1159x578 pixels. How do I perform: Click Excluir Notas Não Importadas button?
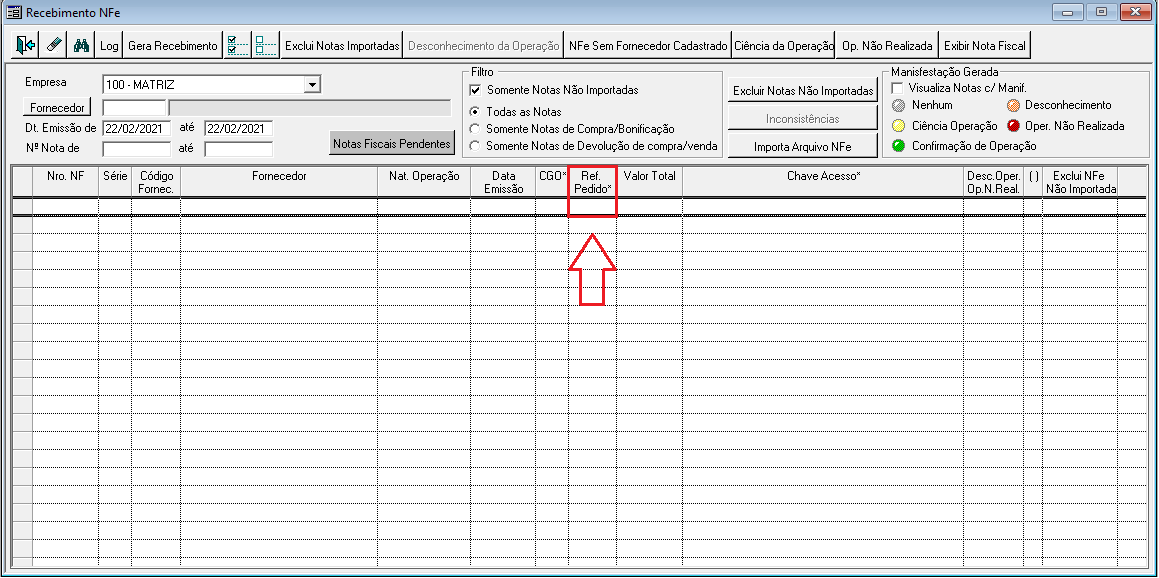(803, 92)
